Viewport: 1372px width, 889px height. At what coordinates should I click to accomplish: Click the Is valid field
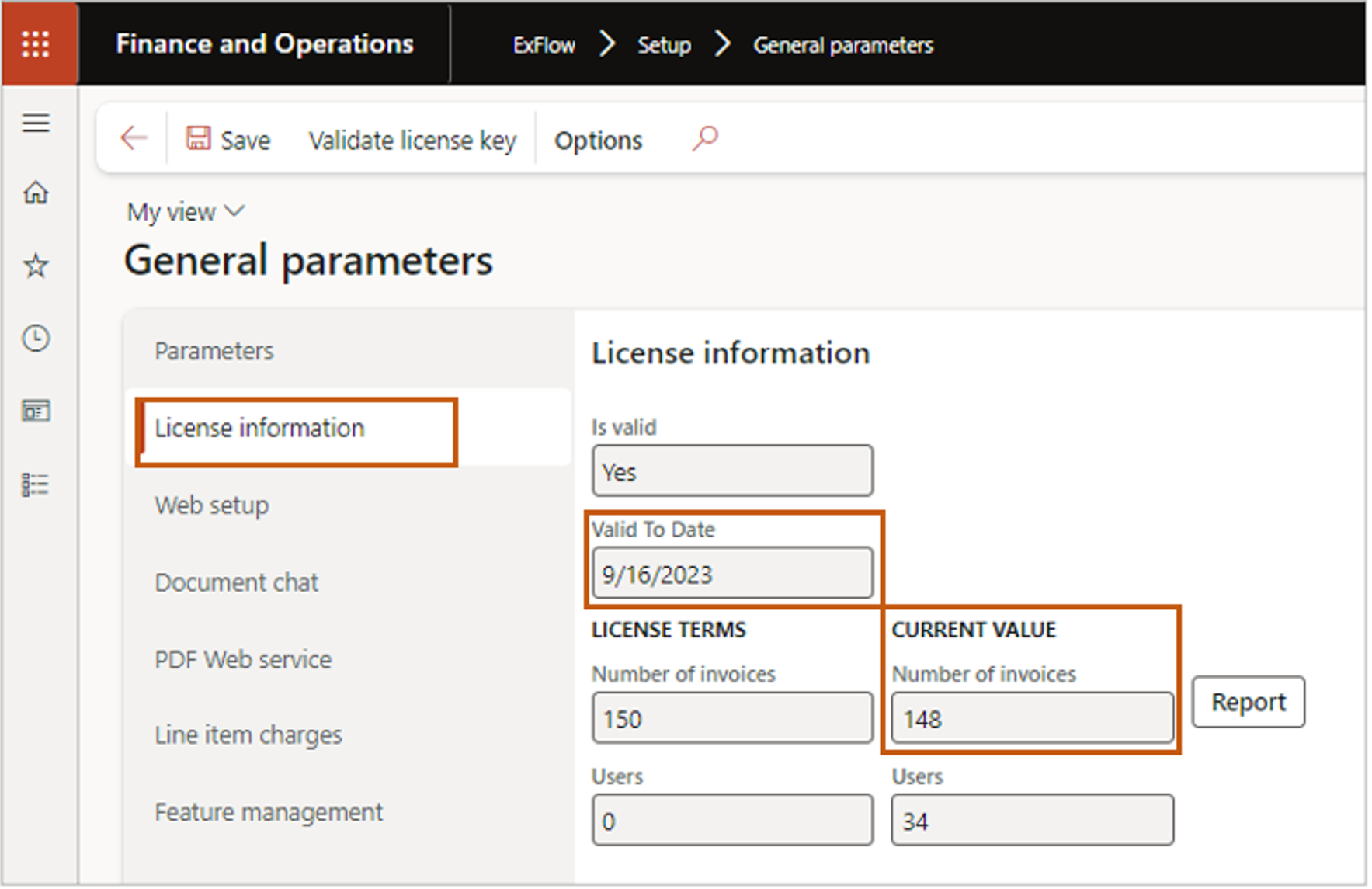(732, 471)
